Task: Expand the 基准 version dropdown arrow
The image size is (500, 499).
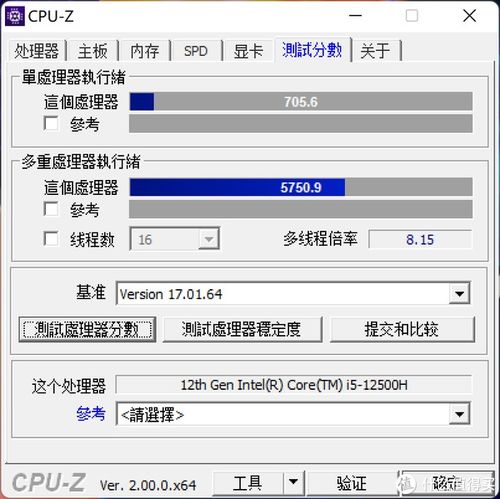Action: pyautogui.click(x=459, y=293)
